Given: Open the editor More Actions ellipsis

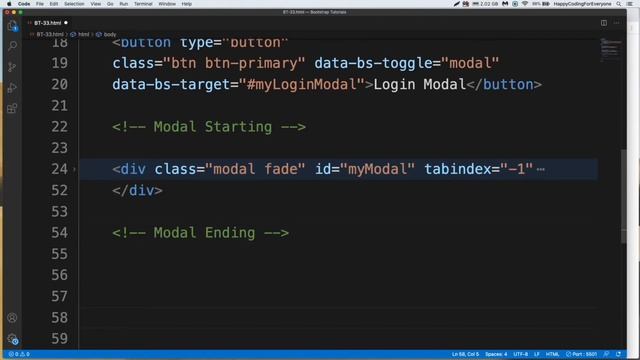Looking at the screenshot, I should [617, 23].
